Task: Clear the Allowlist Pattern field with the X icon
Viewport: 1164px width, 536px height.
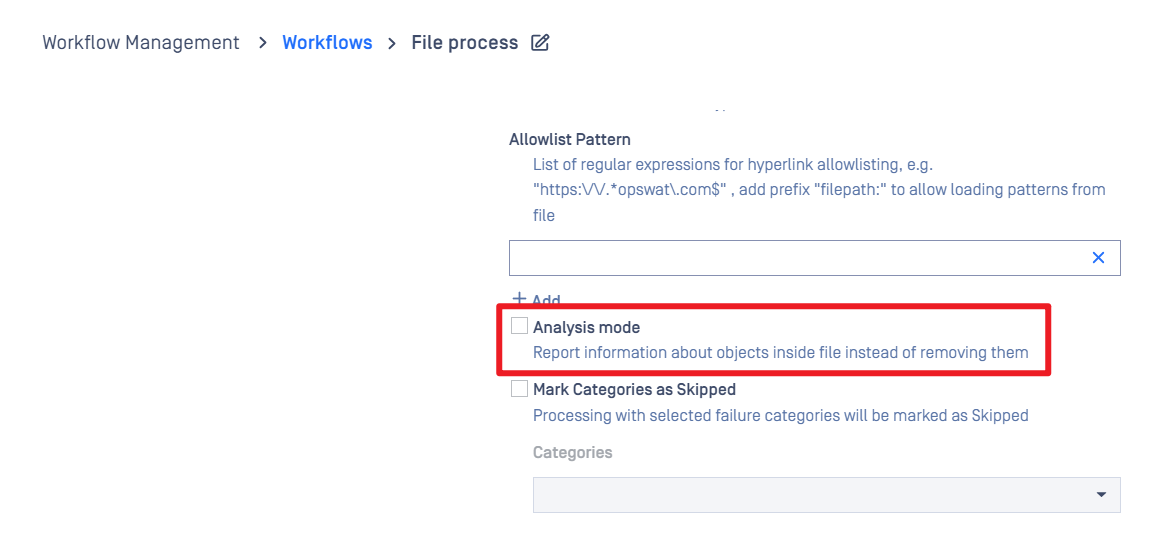Action: 1098,258
